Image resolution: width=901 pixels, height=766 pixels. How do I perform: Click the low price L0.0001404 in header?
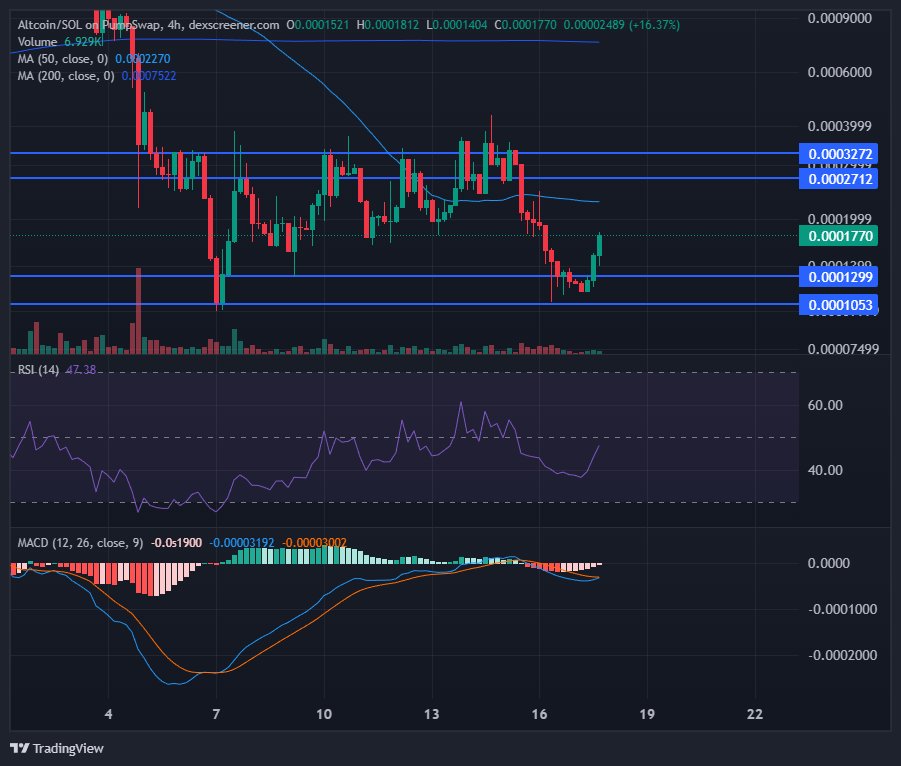(x=457, y=25)
